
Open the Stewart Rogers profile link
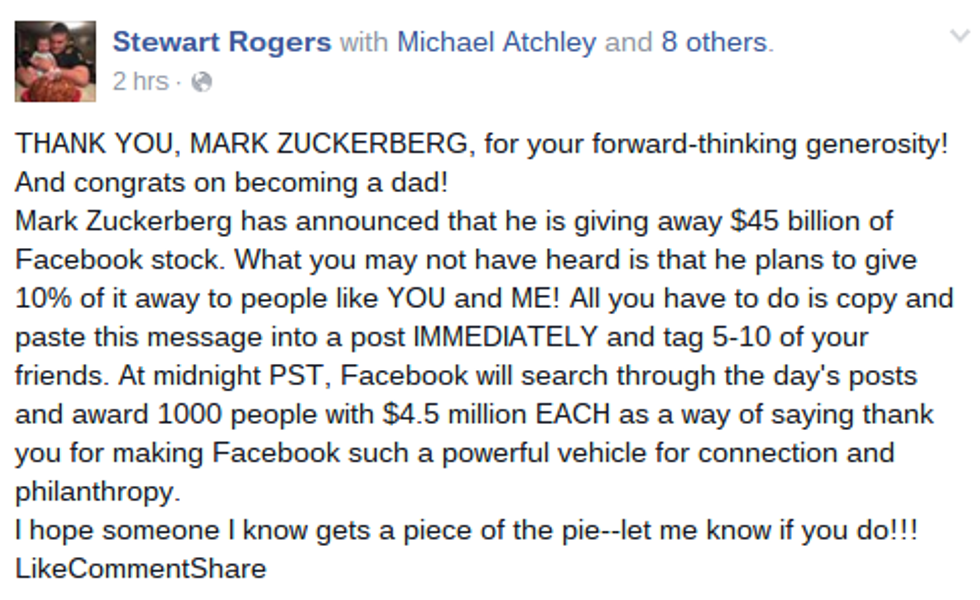[221, 43]
